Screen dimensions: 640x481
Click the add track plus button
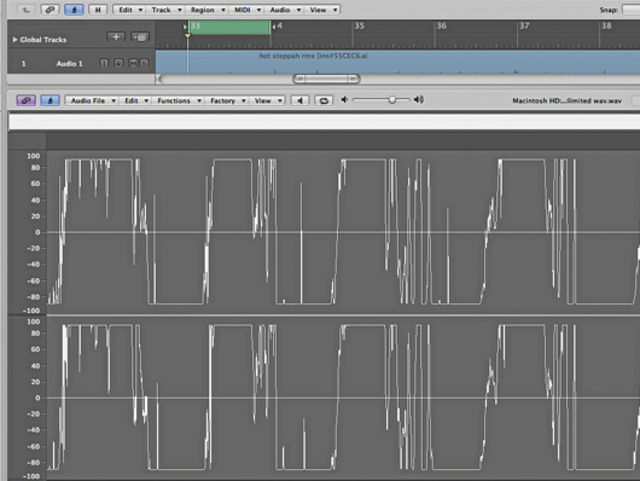click(x=116, y=37)
